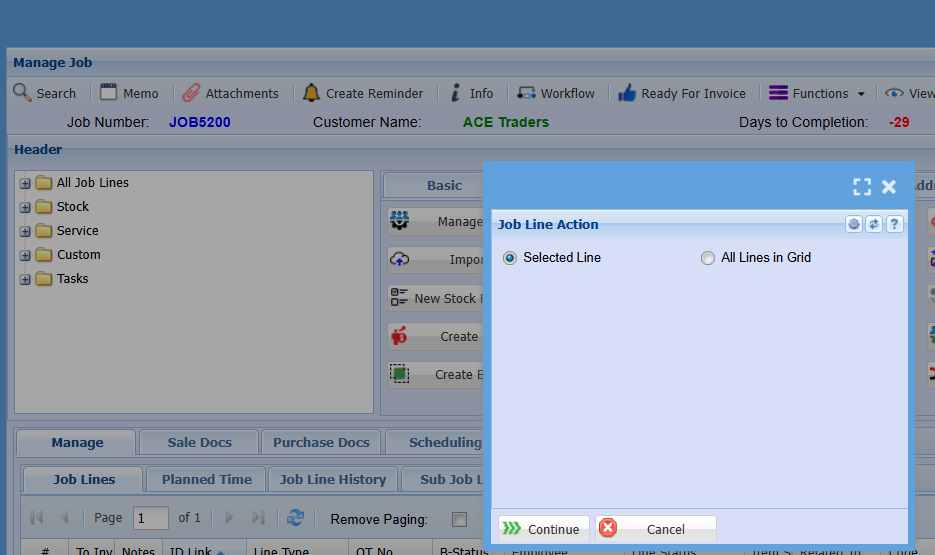Click the Create Reminder bell icon
935x555 pixels.
coord(311,93)
